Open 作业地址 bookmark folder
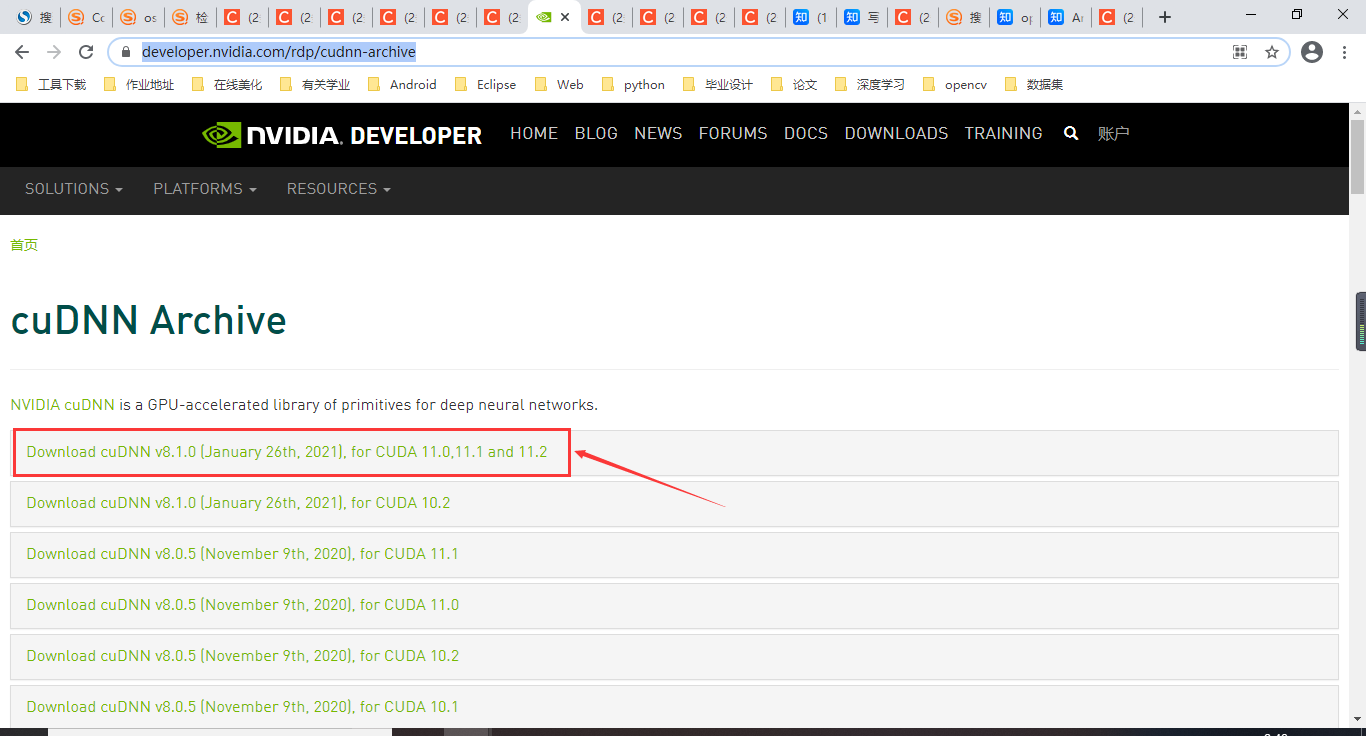1366x736 pixels. (139, 85)
